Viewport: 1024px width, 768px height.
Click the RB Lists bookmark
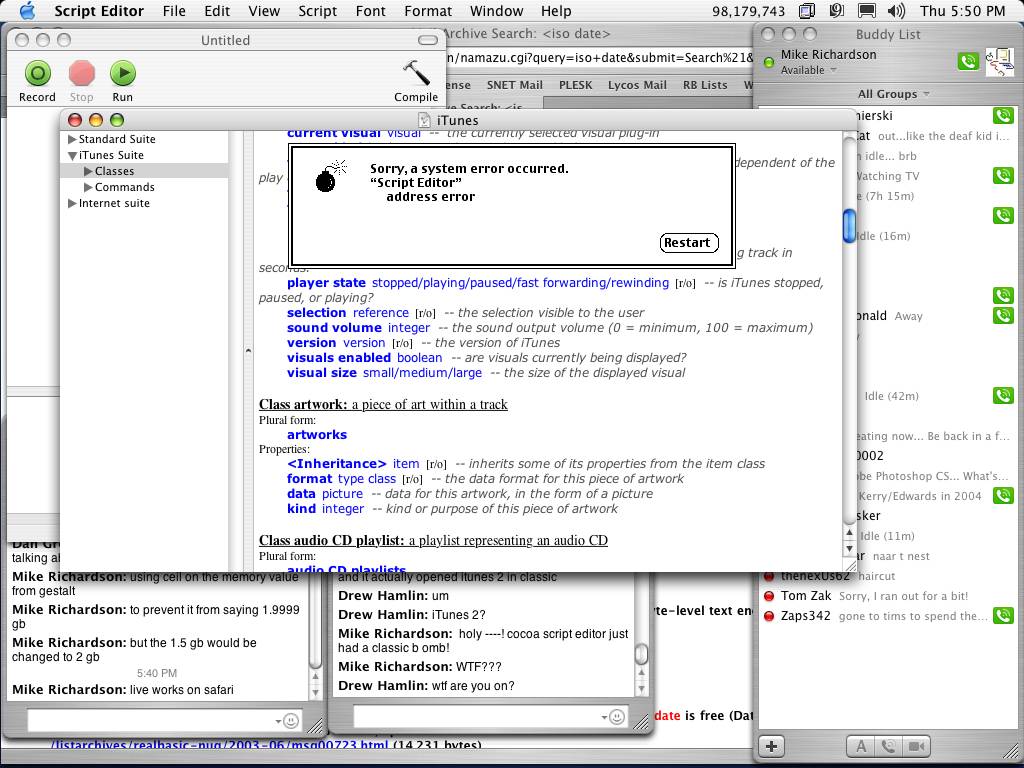[705, 85]
